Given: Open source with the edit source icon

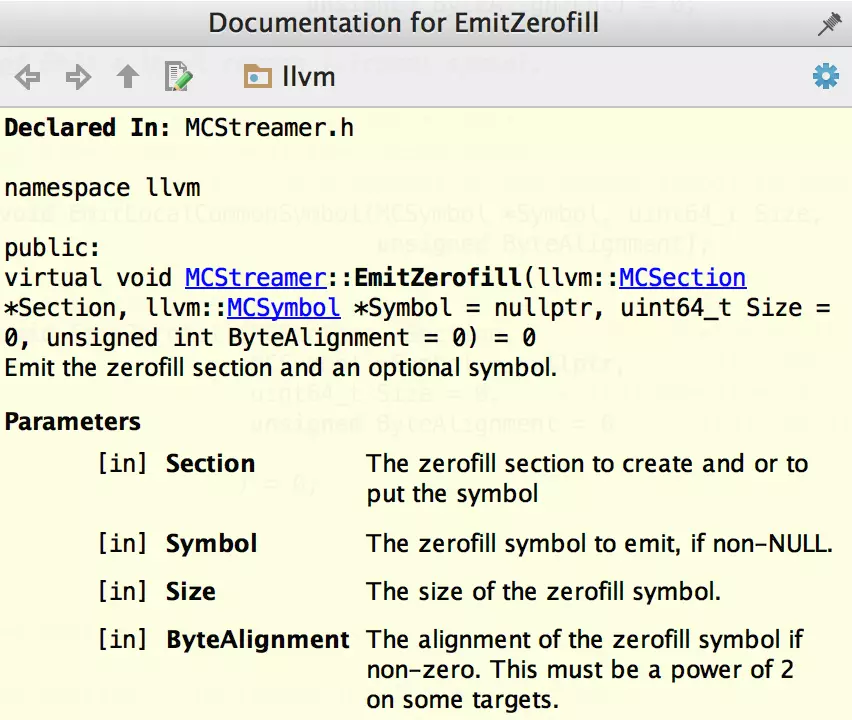Looking at the screenshot, I should (x=178, y=77).
